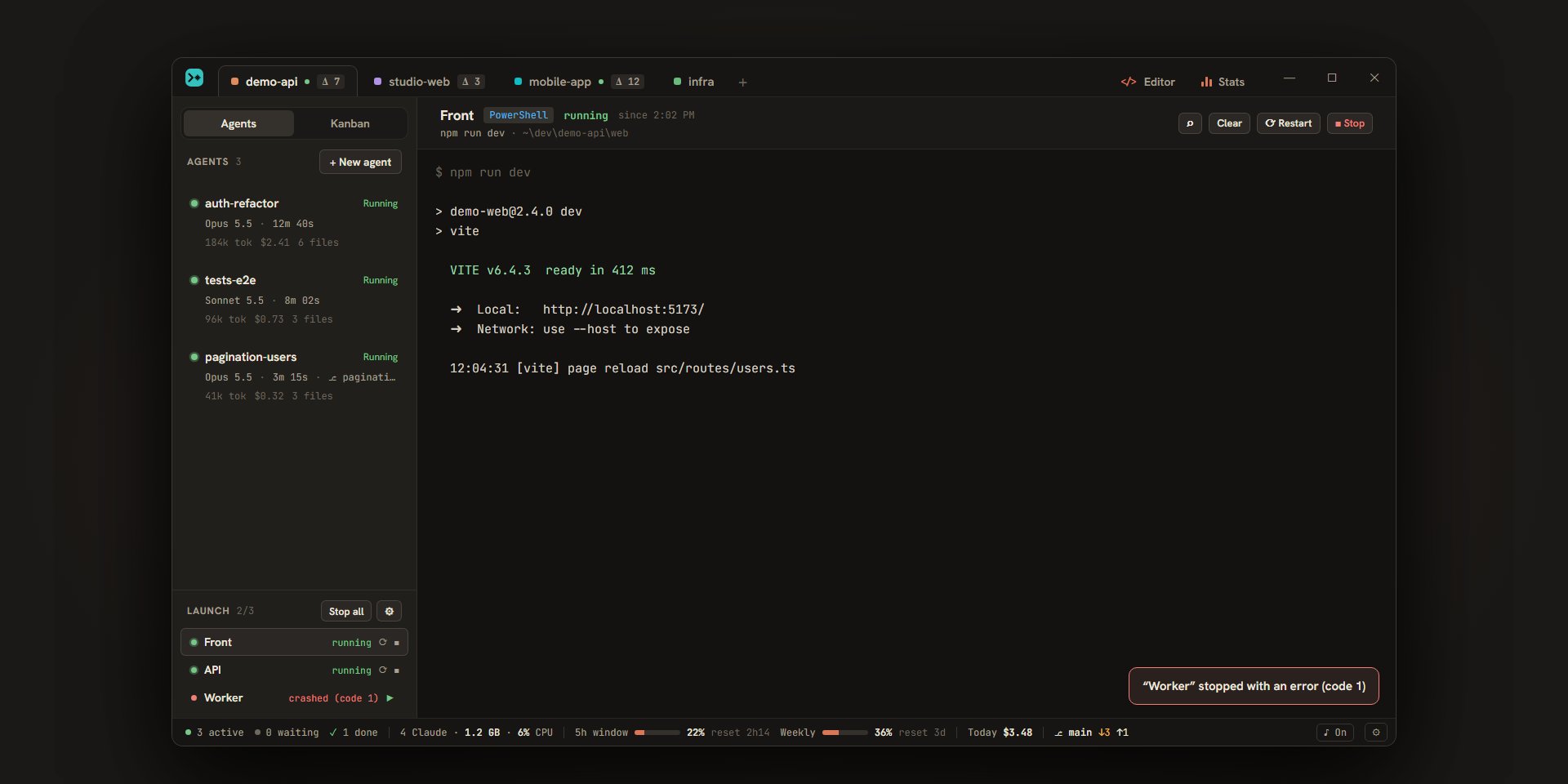Click the 3 active status indicator

[x=214, y=733]
